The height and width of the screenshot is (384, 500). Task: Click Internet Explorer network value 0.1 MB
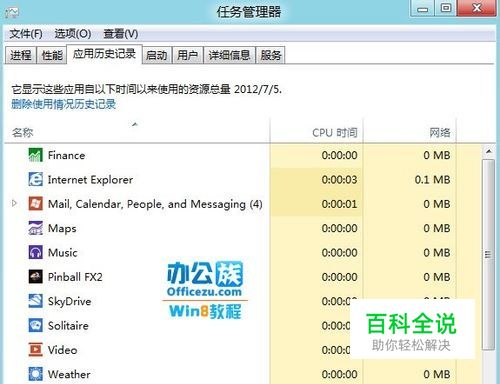432,180
